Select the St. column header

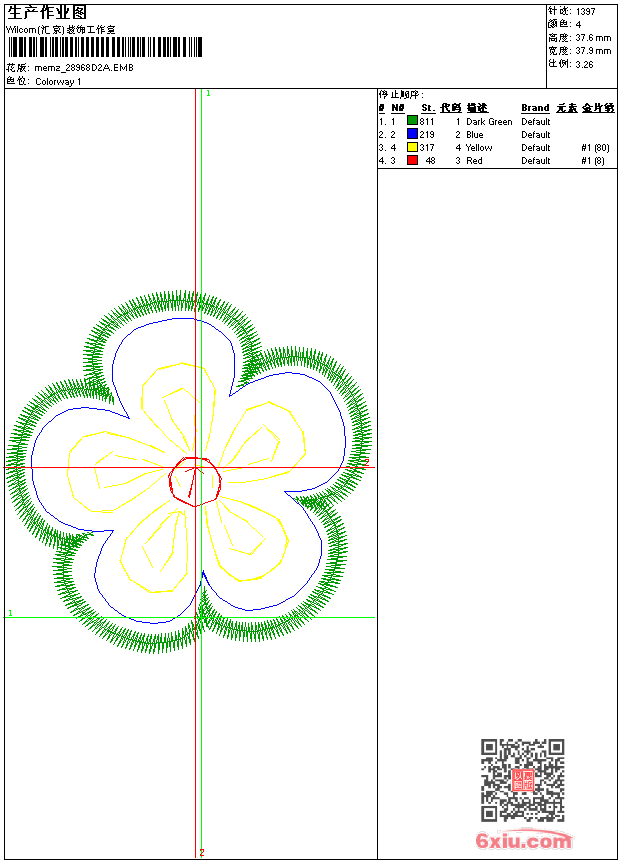[427, 108]
